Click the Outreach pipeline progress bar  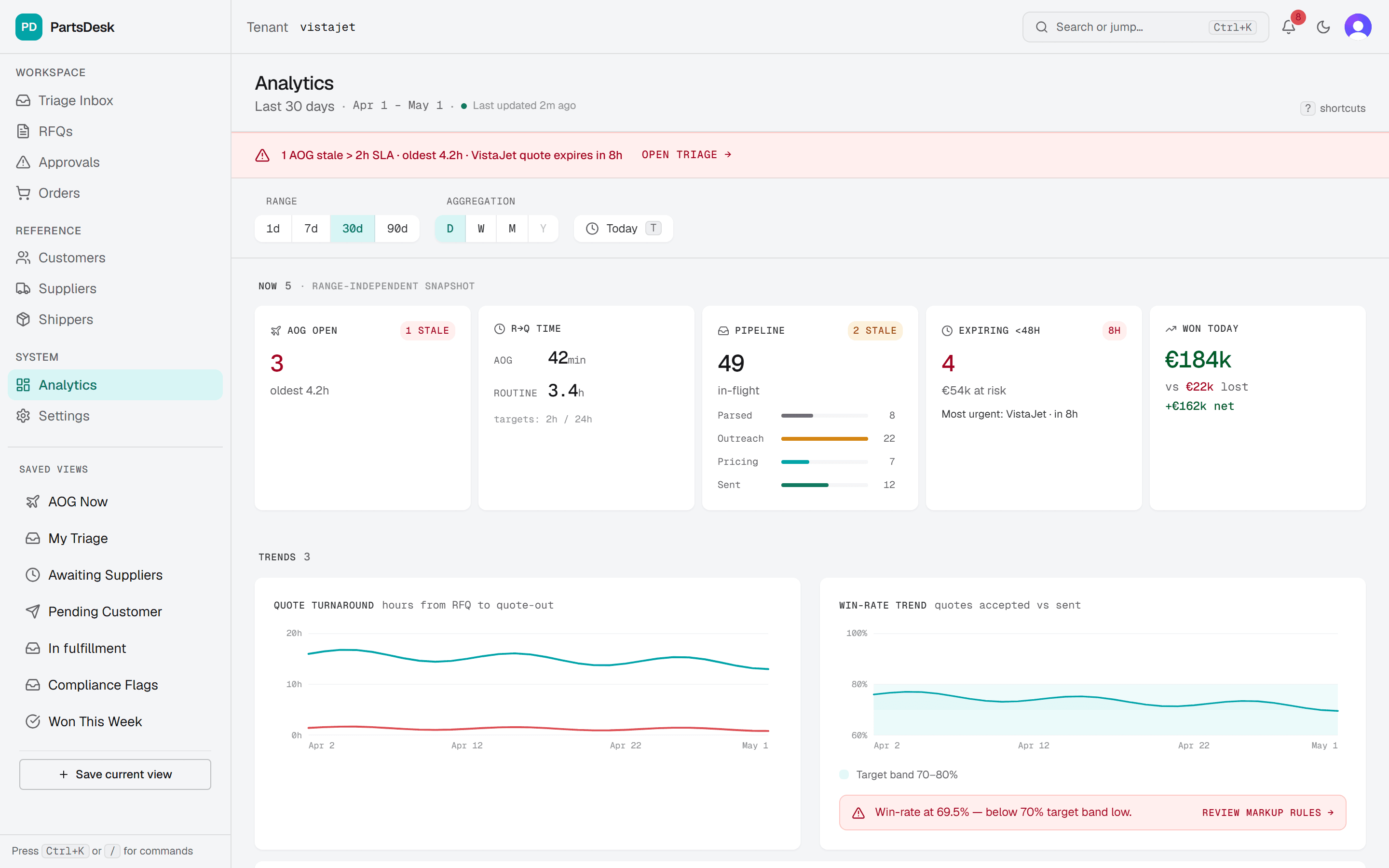824,439
